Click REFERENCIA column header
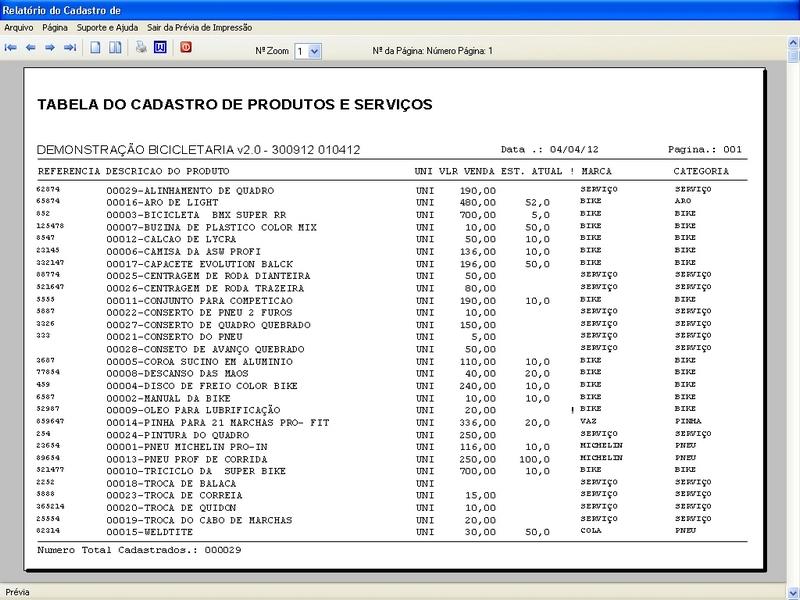800x600 pixels. click(x=69, y=171)
